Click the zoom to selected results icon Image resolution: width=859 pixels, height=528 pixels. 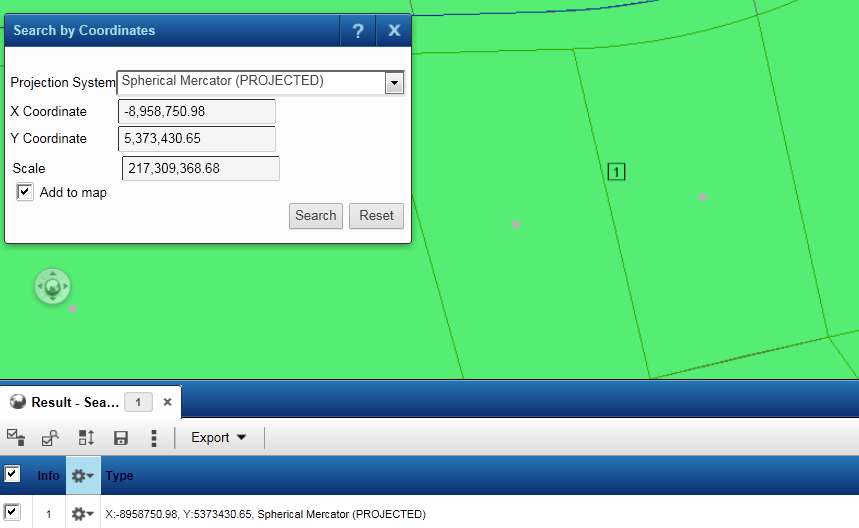[x=50, y=438]
